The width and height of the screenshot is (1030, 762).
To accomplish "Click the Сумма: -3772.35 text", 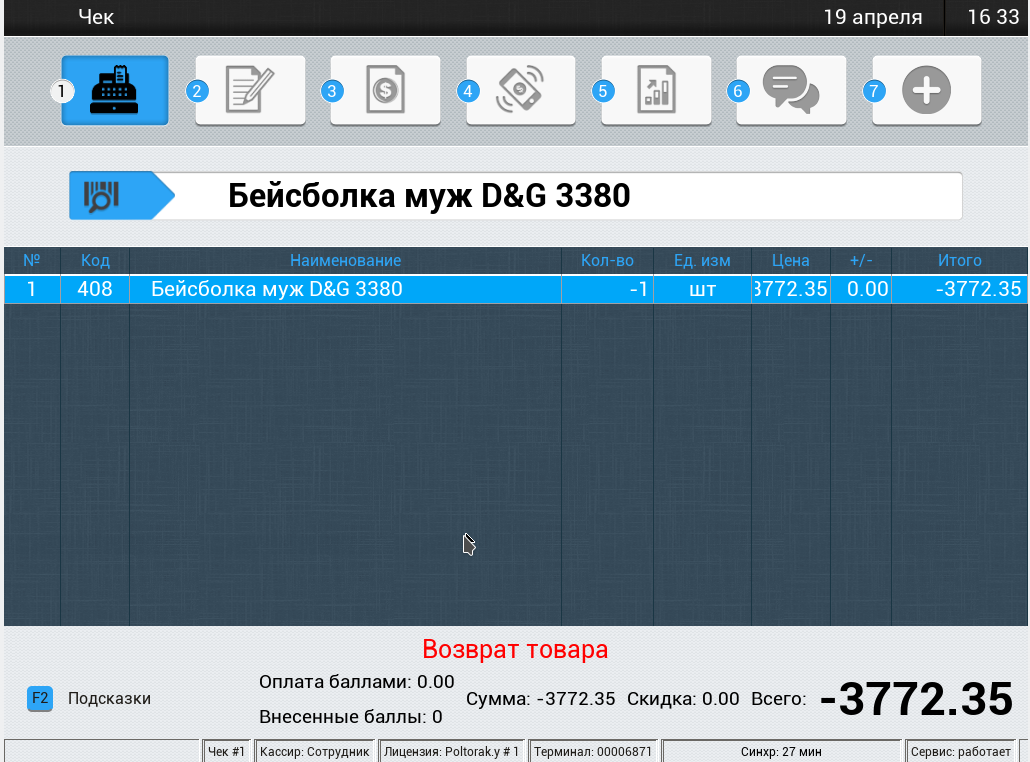I will point(541,699).
